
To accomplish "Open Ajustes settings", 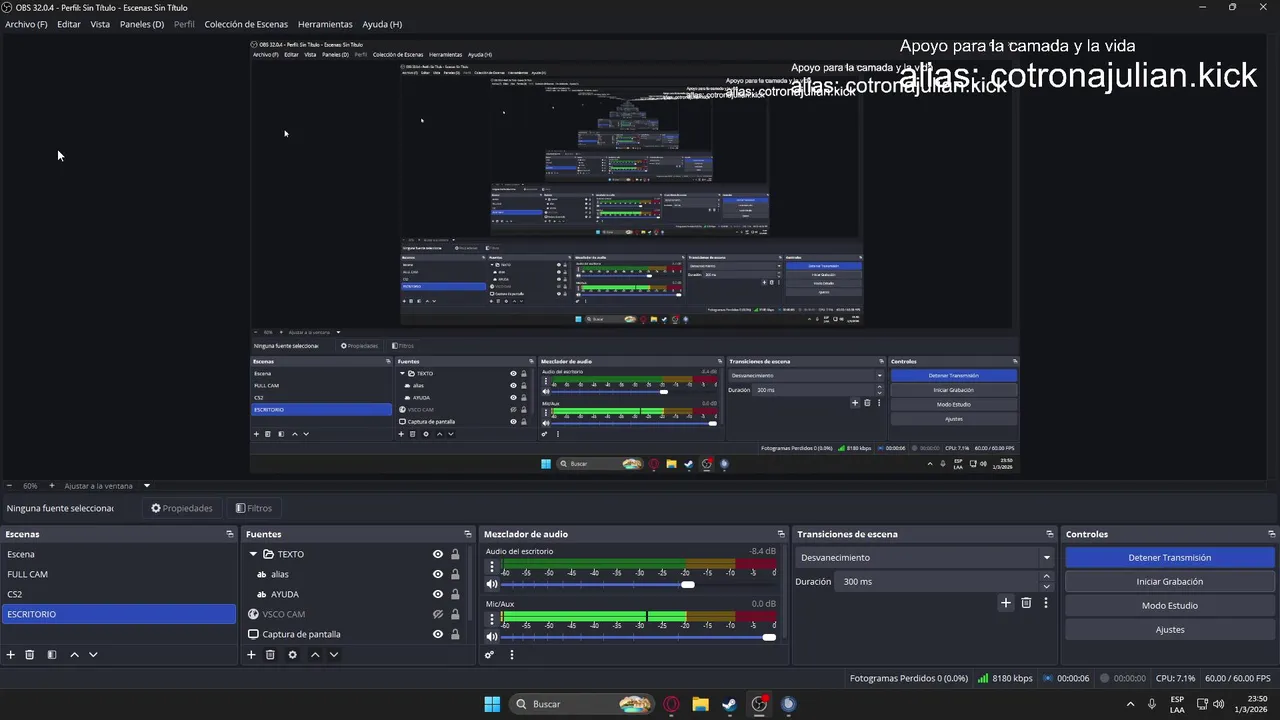I will [x=1170, y=630].
